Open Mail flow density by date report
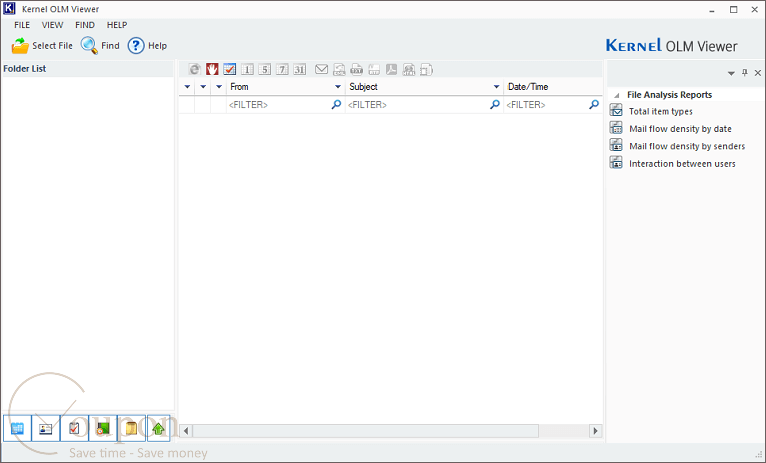Image resolution: width=766 pixels, height=463 pixels. pyautogui.click(x=680, y=129)
